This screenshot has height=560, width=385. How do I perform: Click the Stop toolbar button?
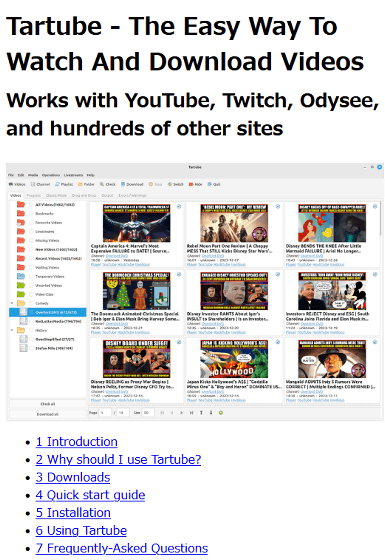pyautogui.click(x=155, y=184)
